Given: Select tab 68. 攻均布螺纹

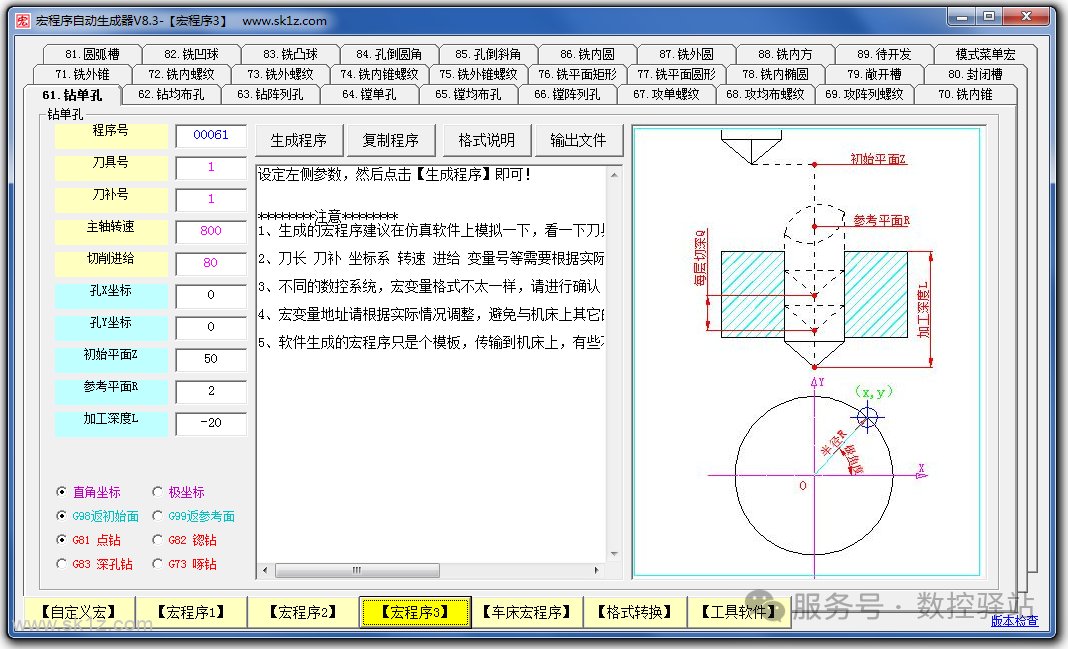Looking at the screenshot, I should tap(765, 95).
